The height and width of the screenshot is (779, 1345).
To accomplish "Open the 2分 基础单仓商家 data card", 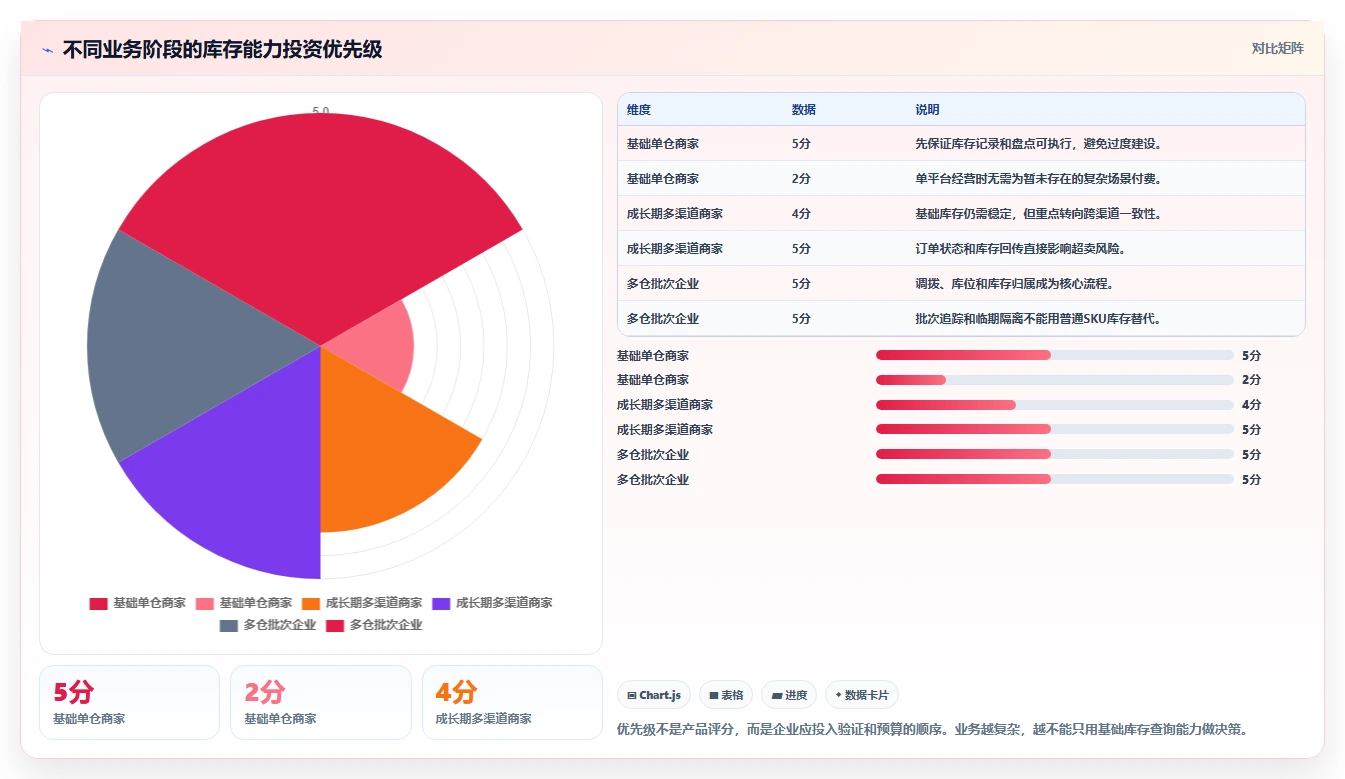I will pos(320,702).
